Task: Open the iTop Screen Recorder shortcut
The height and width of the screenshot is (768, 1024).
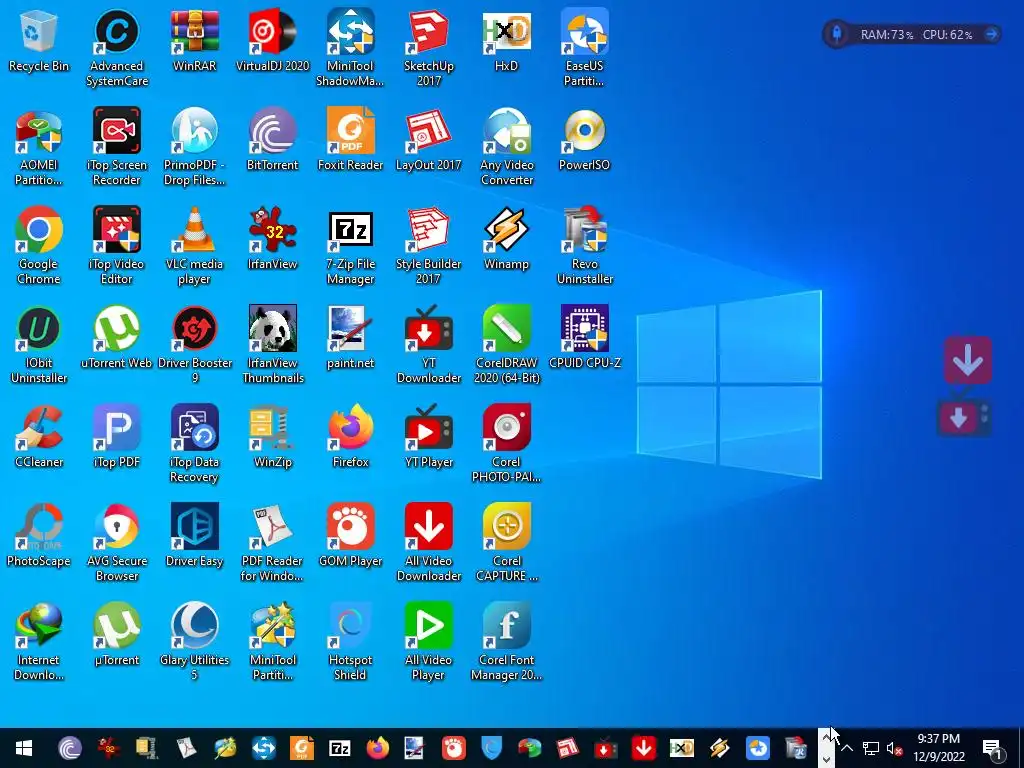Action: tap(117, 147)
